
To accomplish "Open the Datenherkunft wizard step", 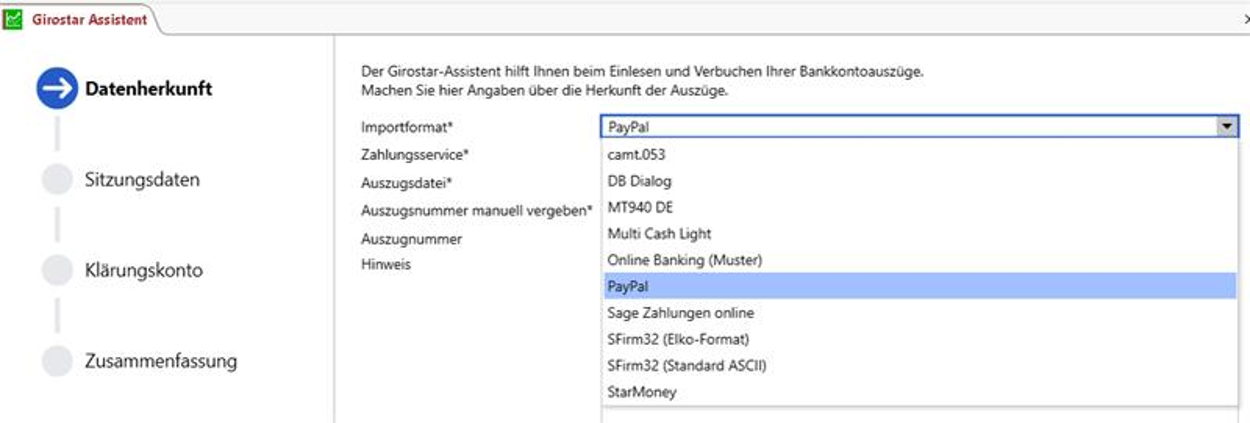I will tap(148, 89).
